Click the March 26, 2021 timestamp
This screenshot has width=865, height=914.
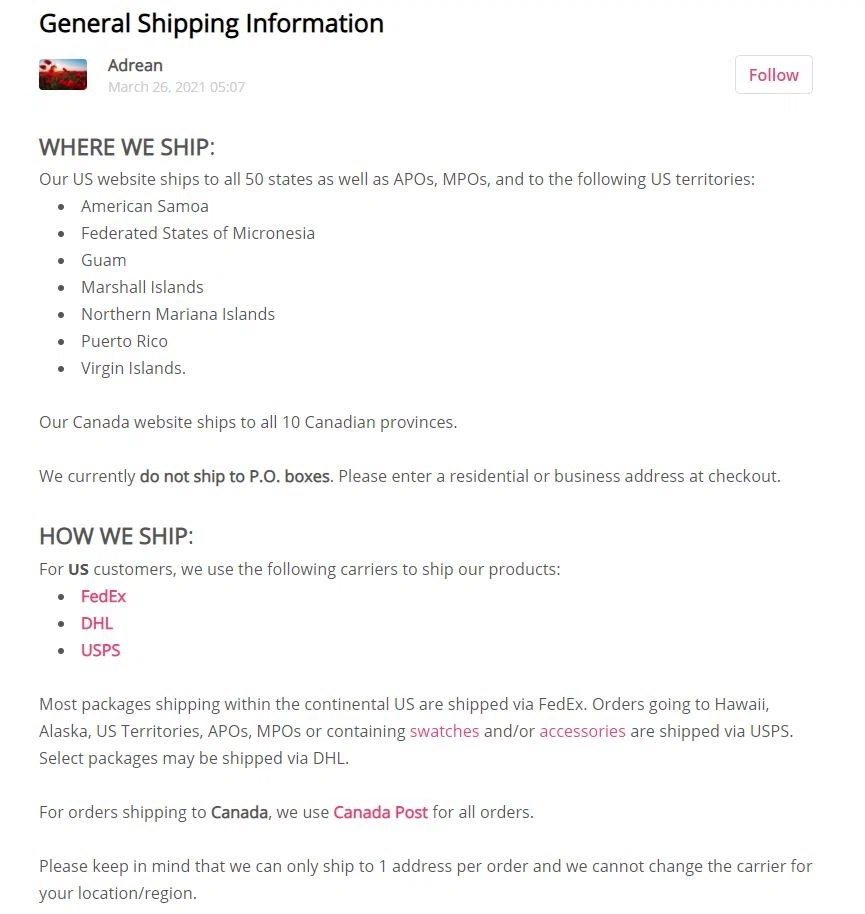[176, 87]
